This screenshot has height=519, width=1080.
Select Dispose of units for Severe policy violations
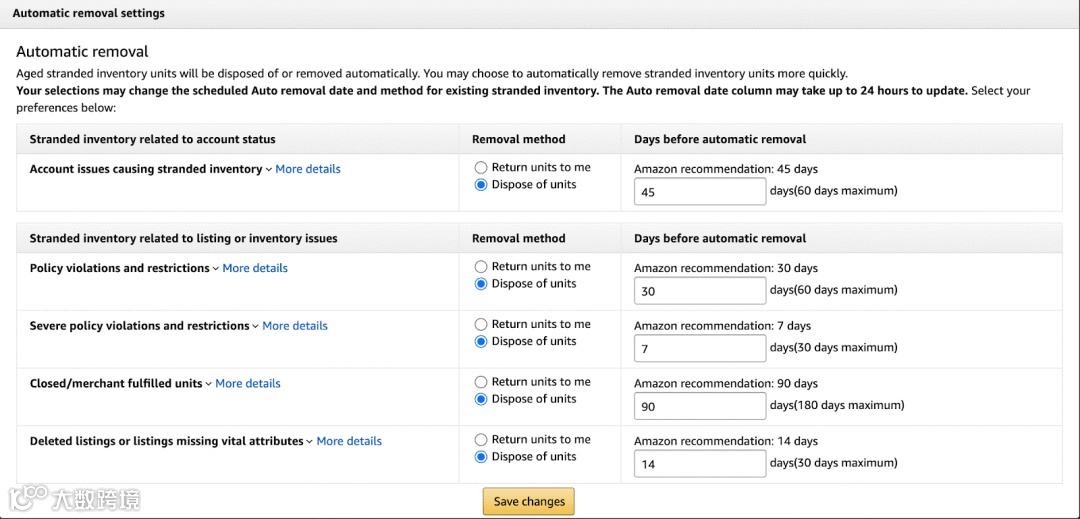coord(481,342)
